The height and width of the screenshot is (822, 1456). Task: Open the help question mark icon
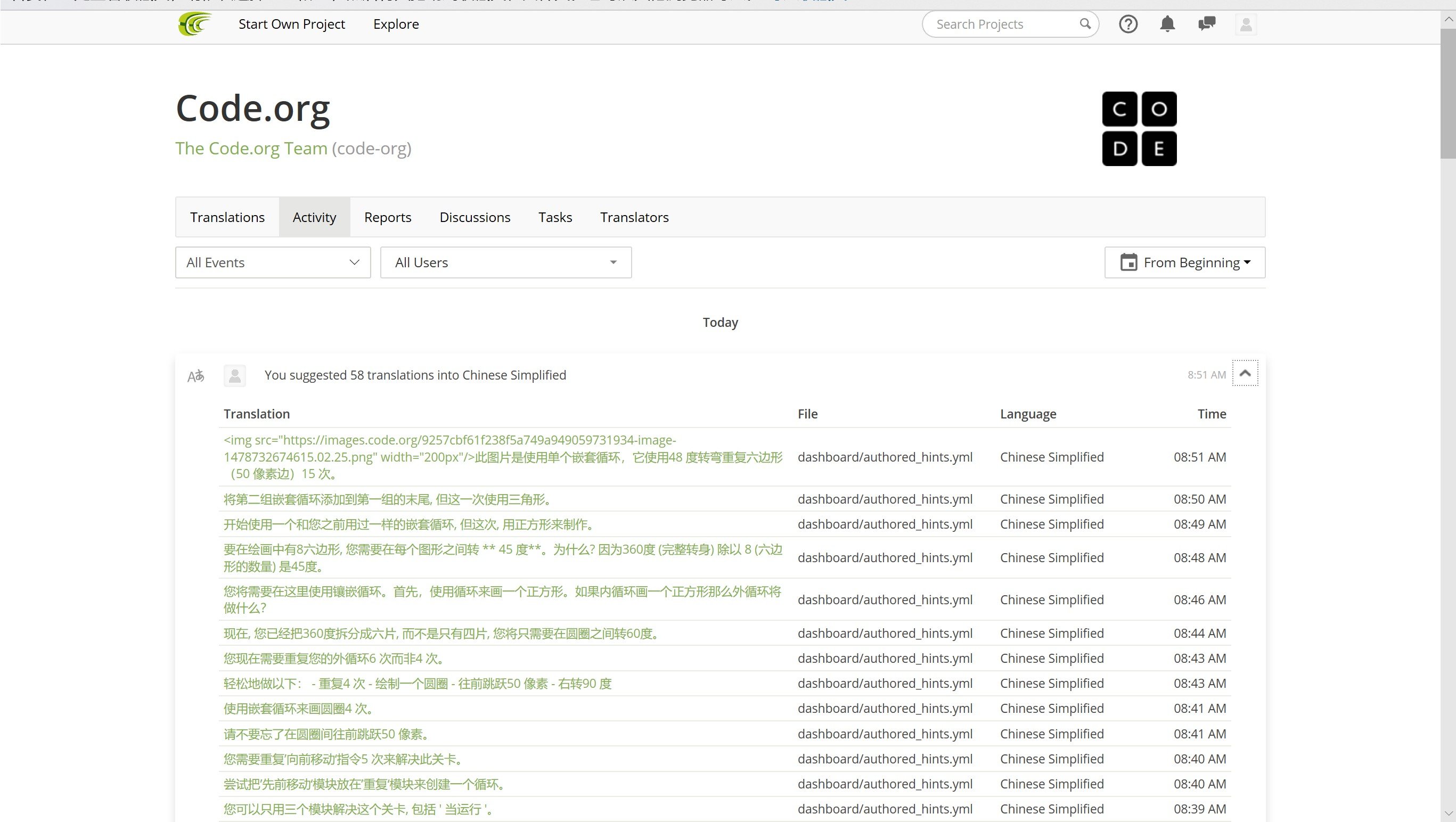pyautogui.click(x=1128, y=24)
